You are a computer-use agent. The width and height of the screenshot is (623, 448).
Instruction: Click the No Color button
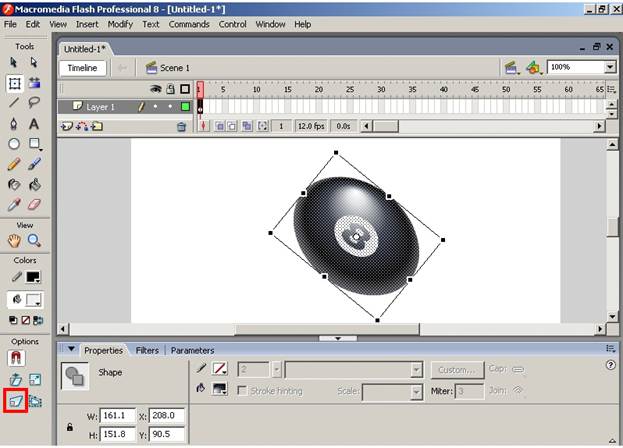26,320
